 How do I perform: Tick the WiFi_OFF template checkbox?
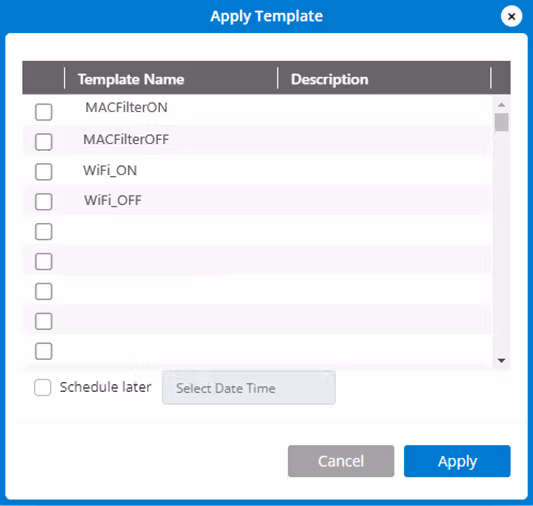[x=44, y=202]
